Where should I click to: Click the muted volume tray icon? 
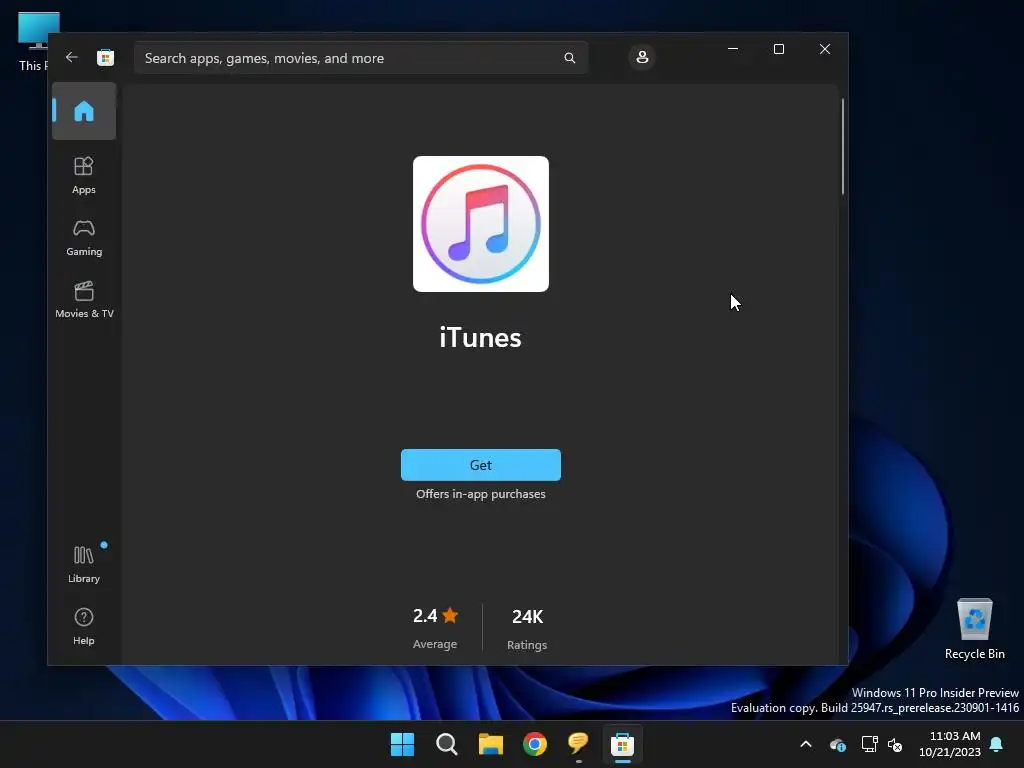(895, 744)
